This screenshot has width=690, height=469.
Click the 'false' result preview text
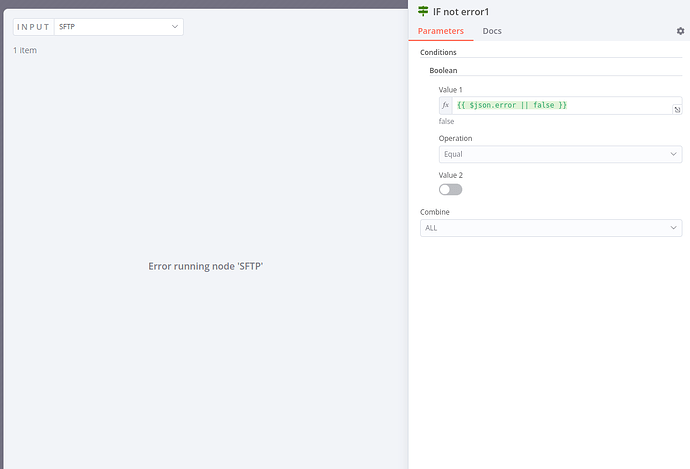pos(446,121)
